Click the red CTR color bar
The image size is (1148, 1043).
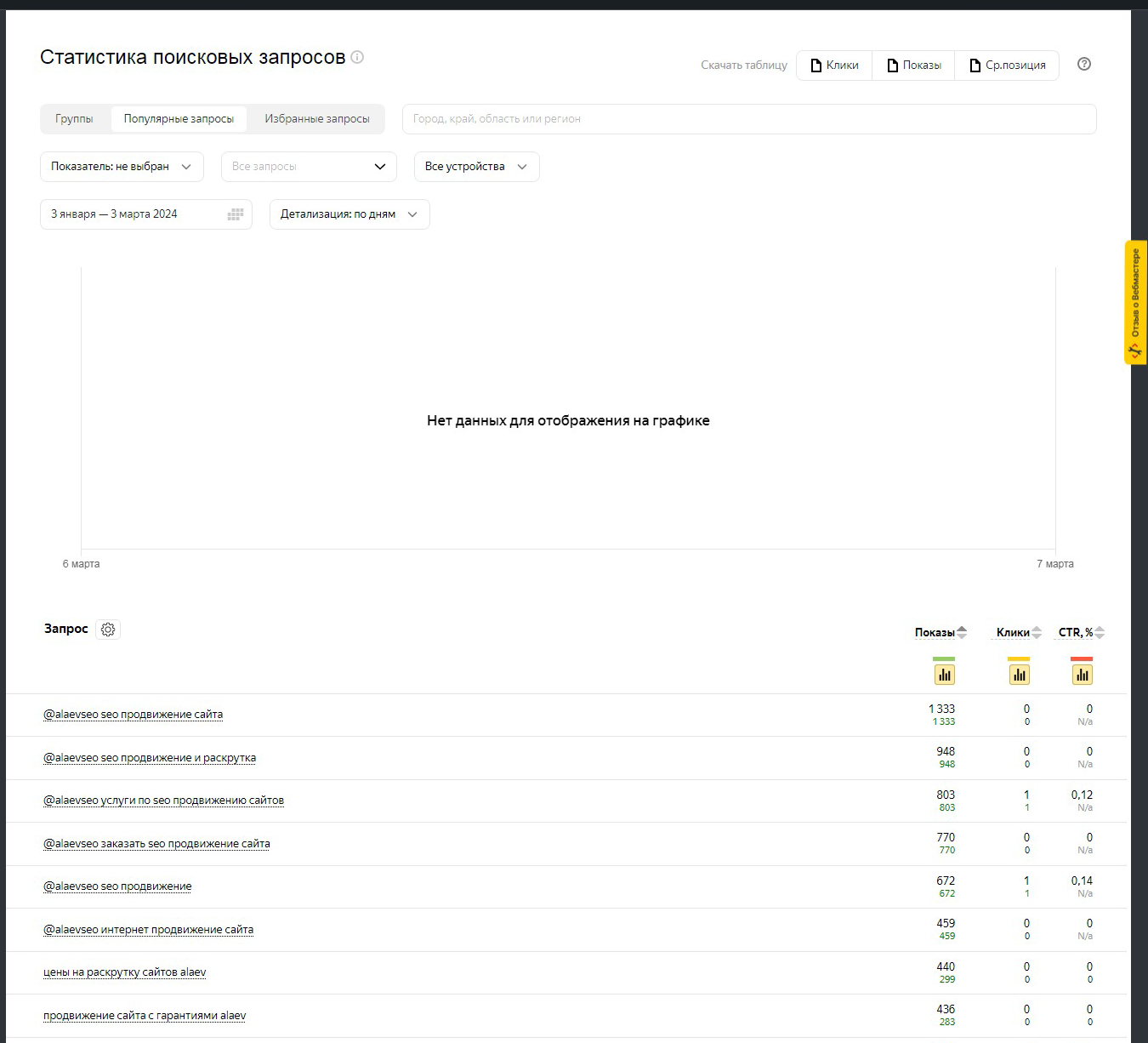pos(1082,658)
